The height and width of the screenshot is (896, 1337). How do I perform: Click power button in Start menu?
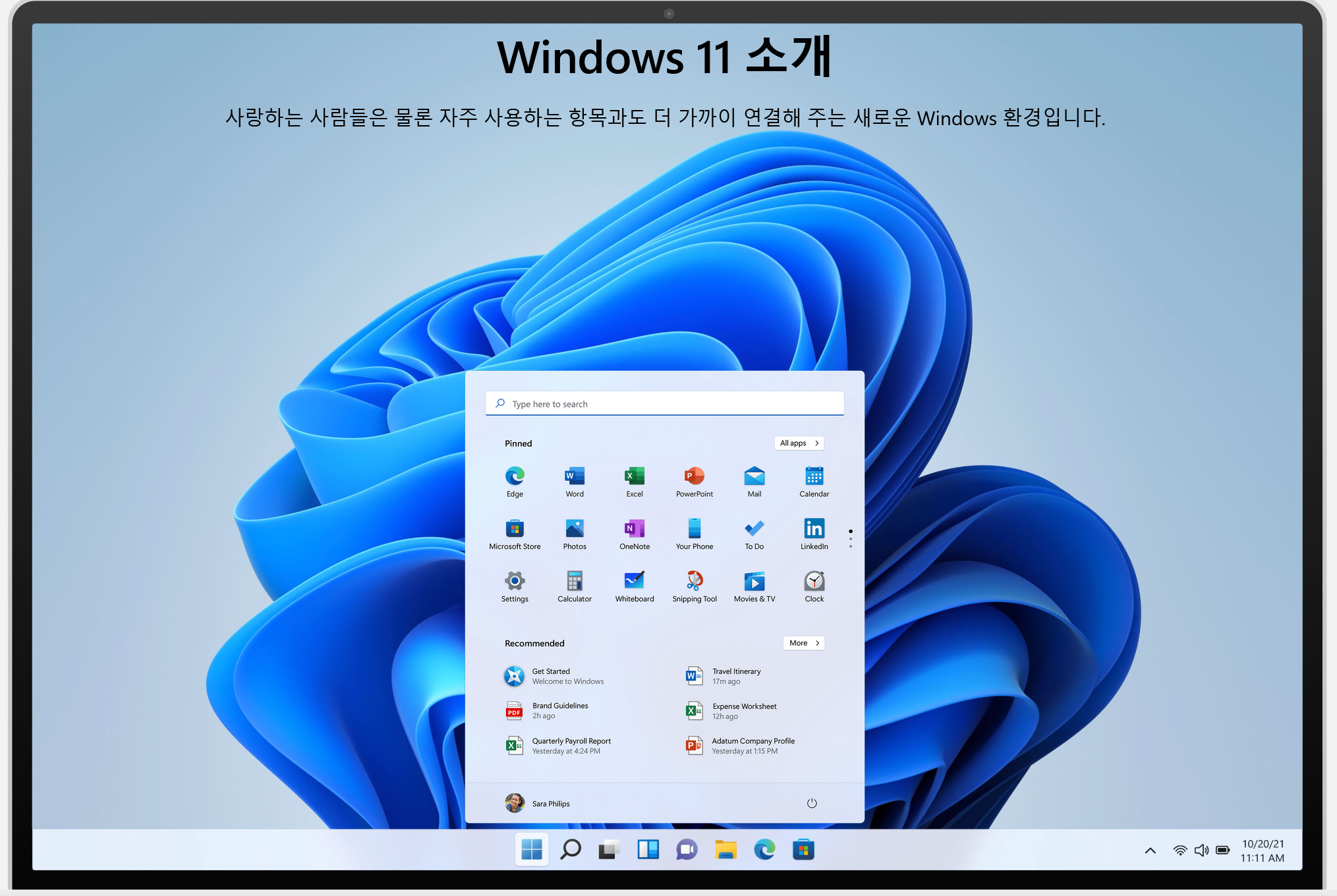tap(812, 803)
